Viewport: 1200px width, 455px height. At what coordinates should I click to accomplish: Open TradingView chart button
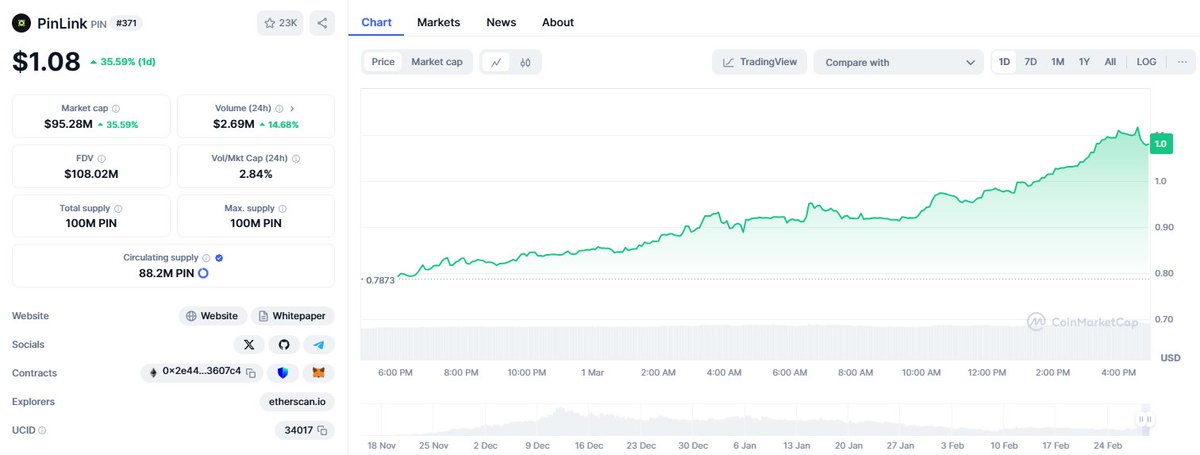click(759, 62)
